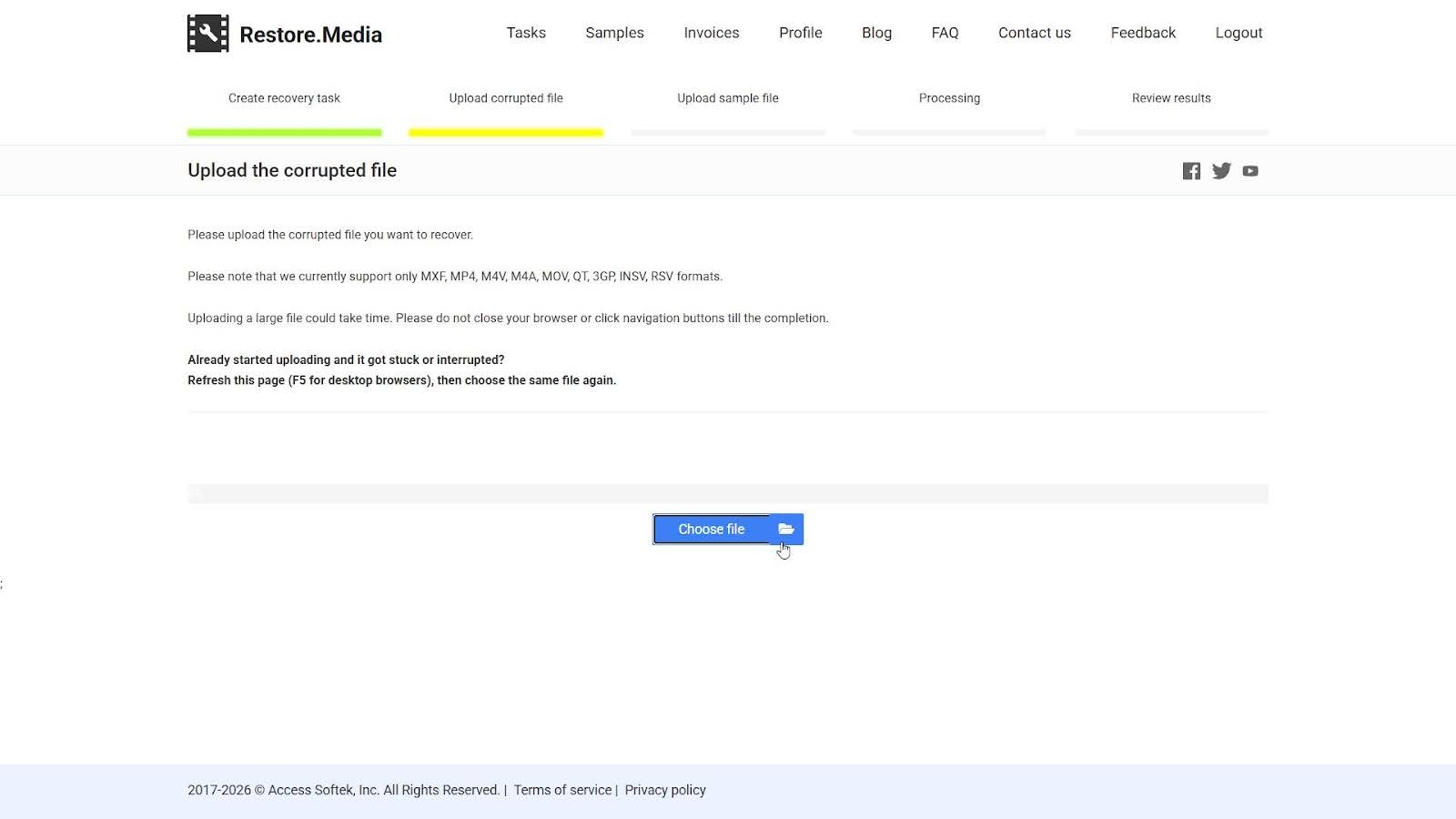The height and width of the screenshot is (819, 1456).
Task: Open the Facebook share icon
Action: [x=1191, y=170]
